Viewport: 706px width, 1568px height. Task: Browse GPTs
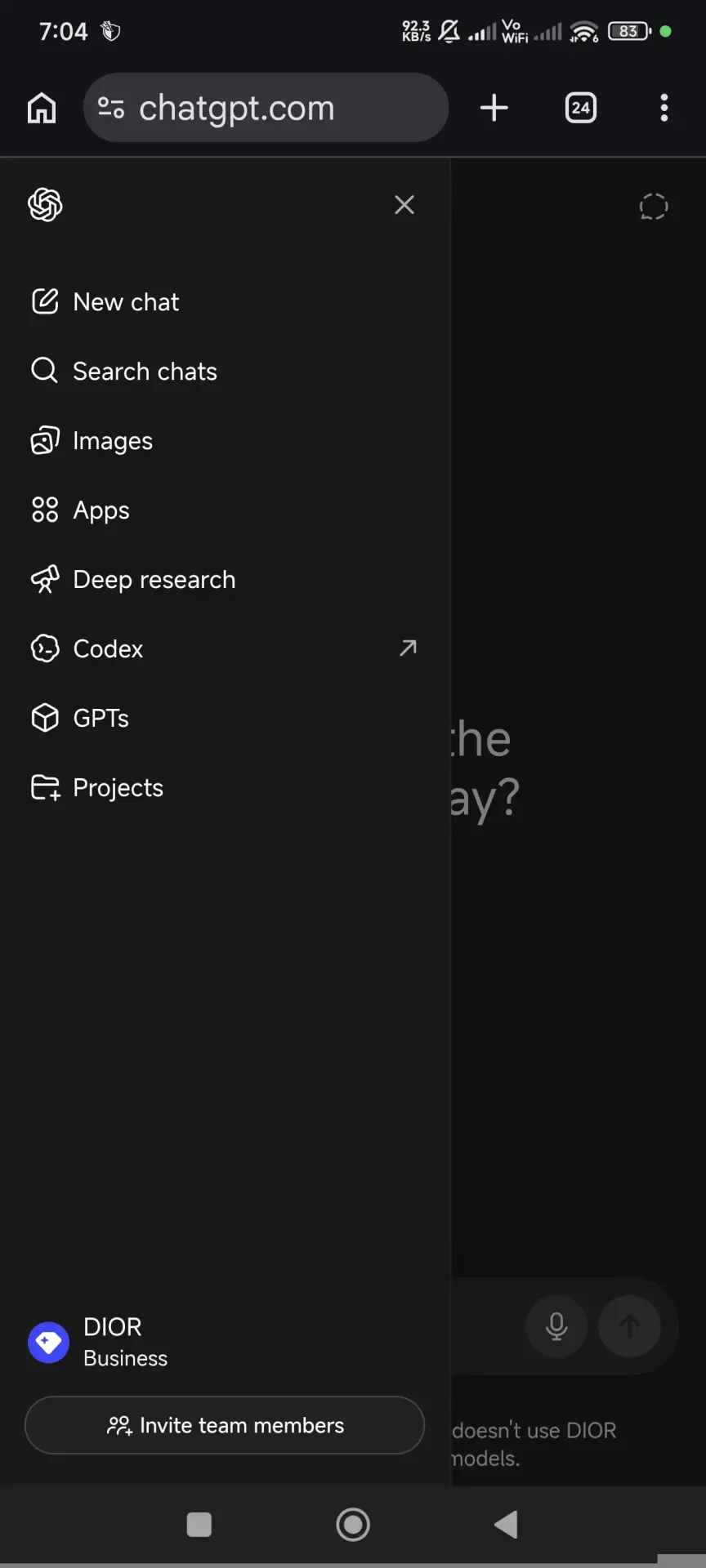225,719
